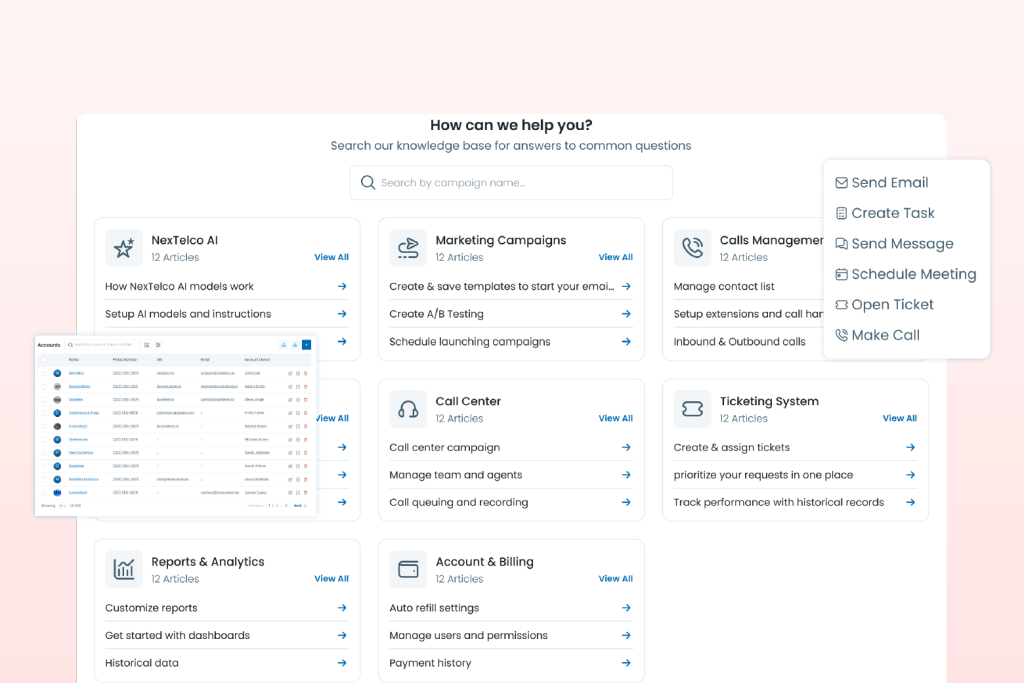This screenshot has width=1024, height=683.
Task: Open the arrow for Create A/B Testing
Action: 626,314
